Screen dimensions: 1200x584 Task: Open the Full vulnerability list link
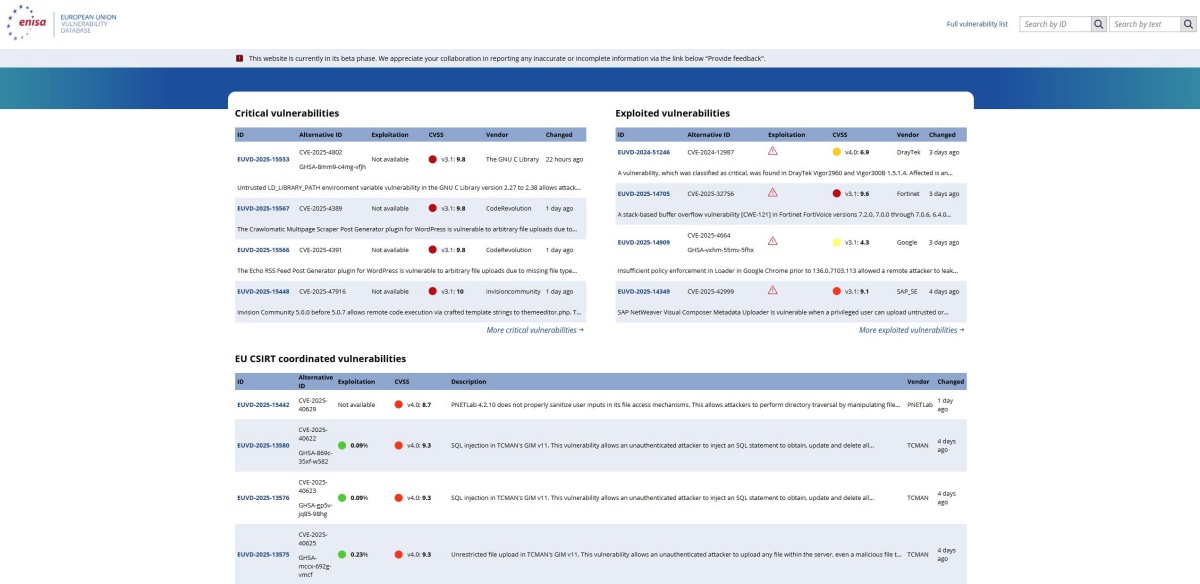977,24
